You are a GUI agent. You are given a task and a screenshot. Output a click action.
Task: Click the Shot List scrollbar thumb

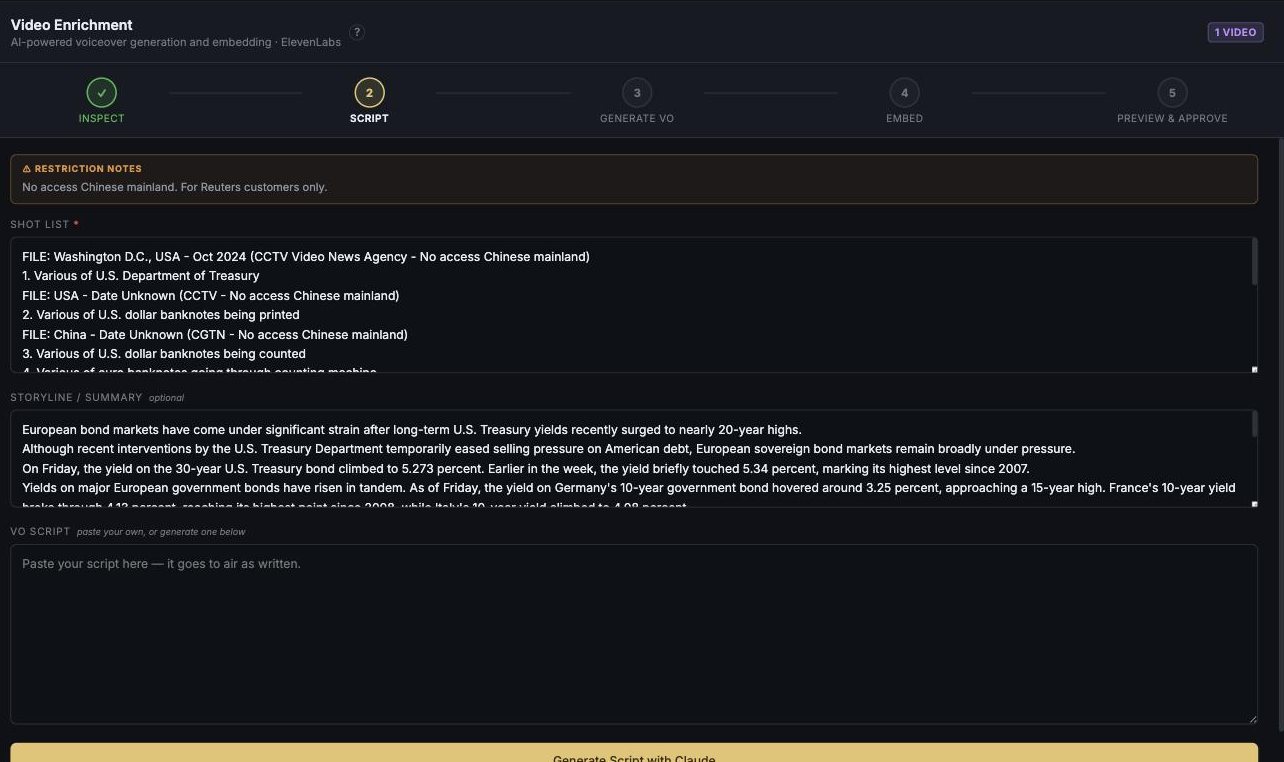tap(1254, 262)
